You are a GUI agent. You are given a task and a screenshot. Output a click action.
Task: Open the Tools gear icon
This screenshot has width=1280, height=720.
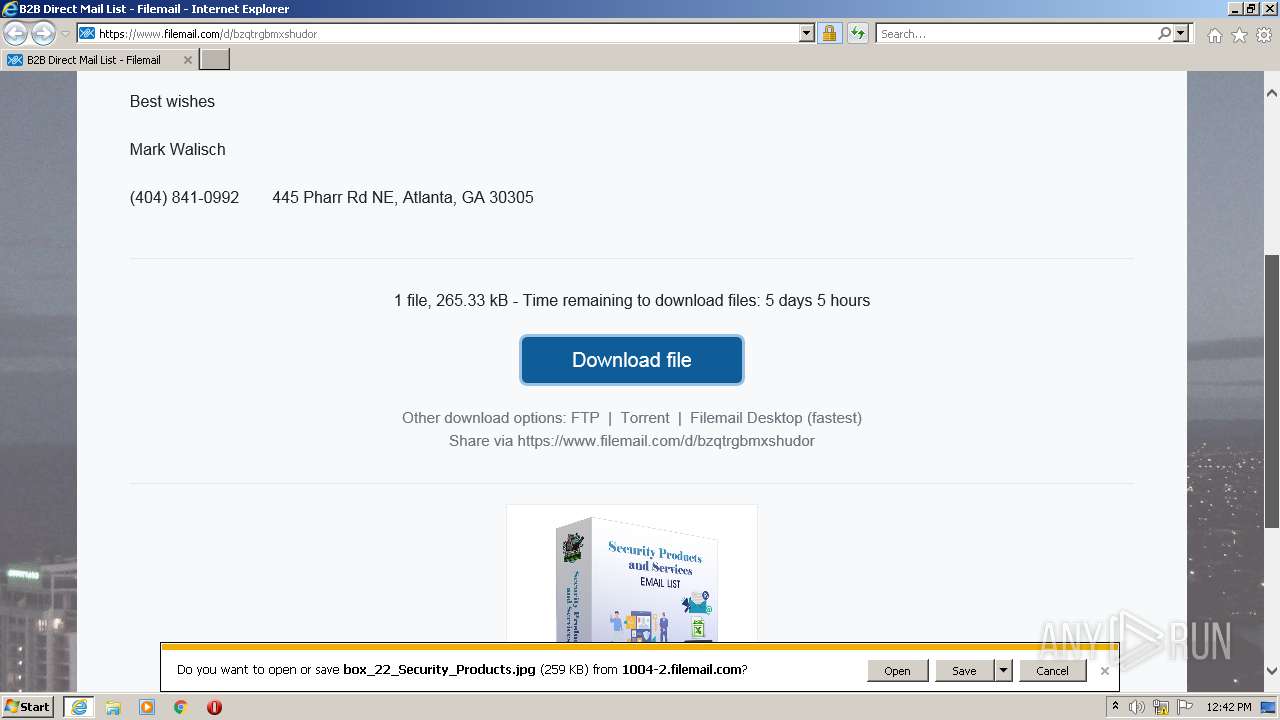pyautogui.click(x=1263, y=35)
